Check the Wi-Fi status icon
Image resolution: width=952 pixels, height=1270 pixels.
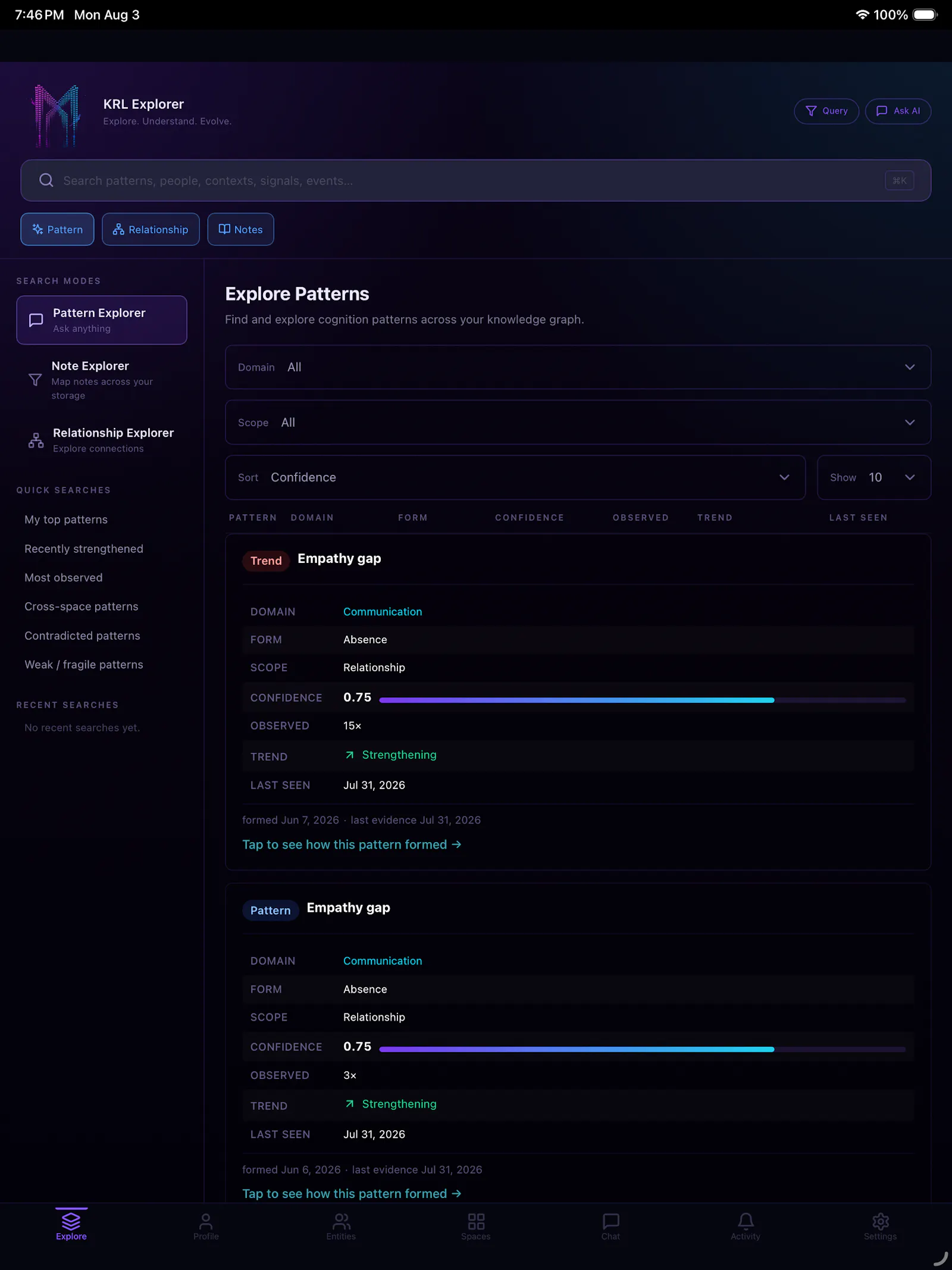[862, 15]
